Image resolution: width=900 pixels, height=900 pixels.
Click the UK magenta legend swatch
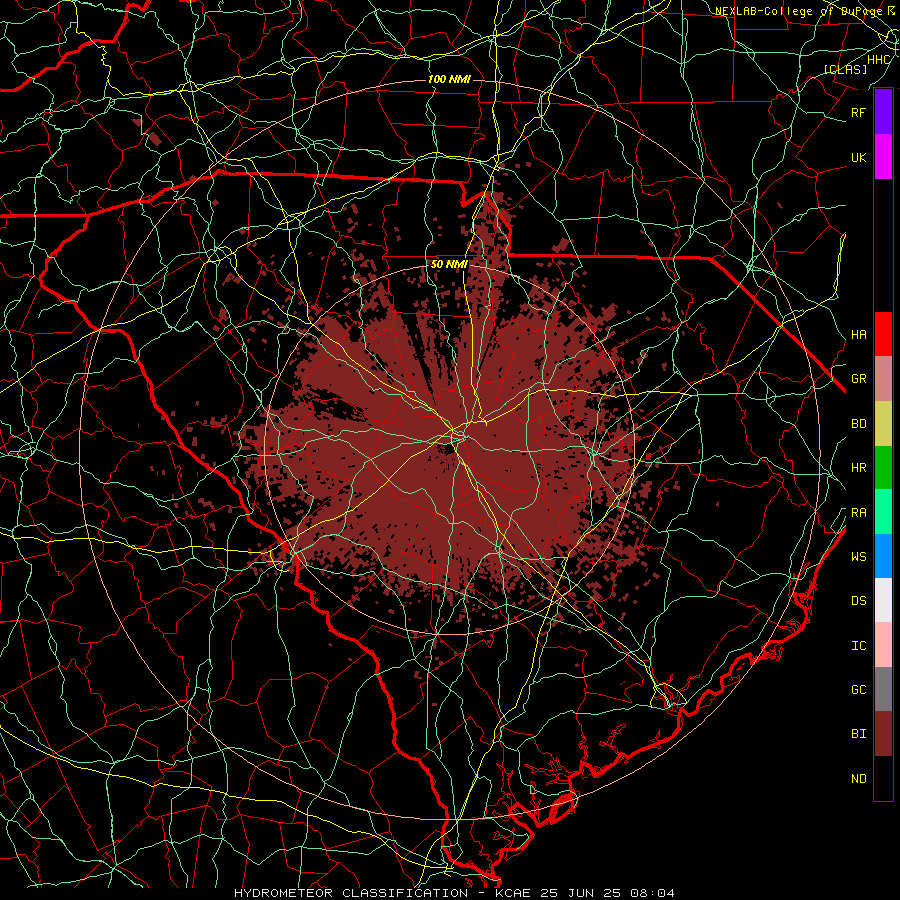(x=883, y=157)
